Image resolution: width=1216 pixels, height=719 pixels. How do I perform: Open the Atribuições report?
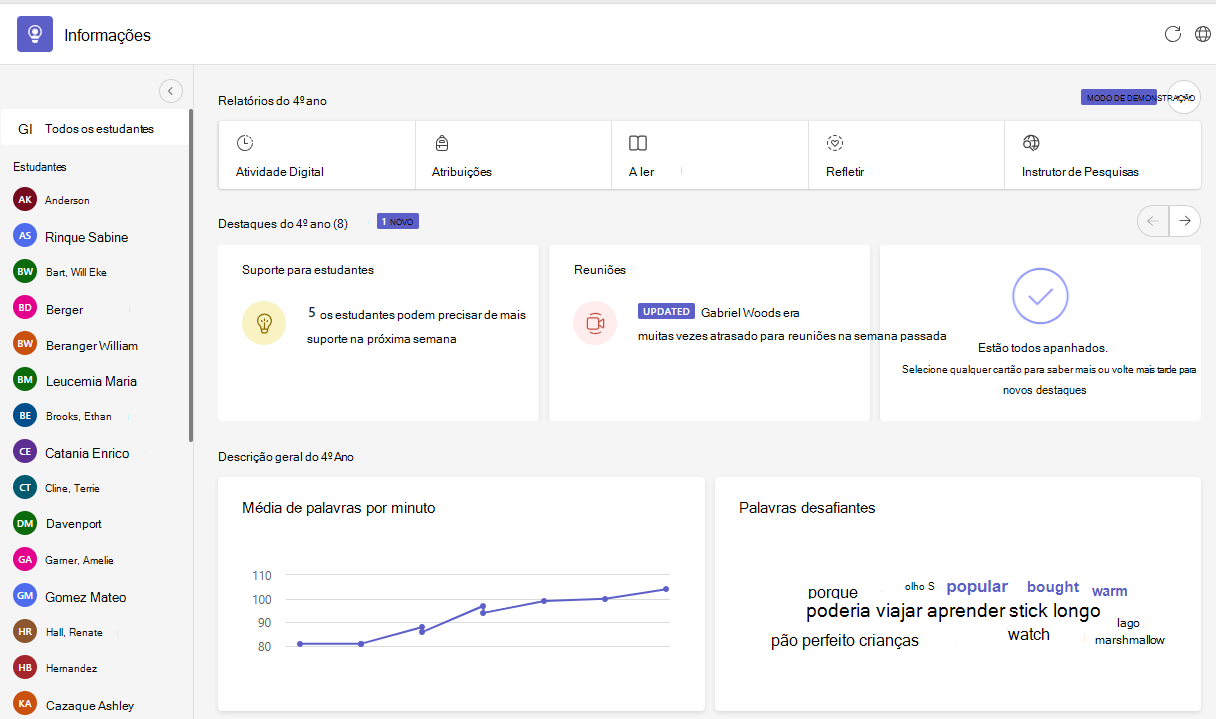click(513, 155)
